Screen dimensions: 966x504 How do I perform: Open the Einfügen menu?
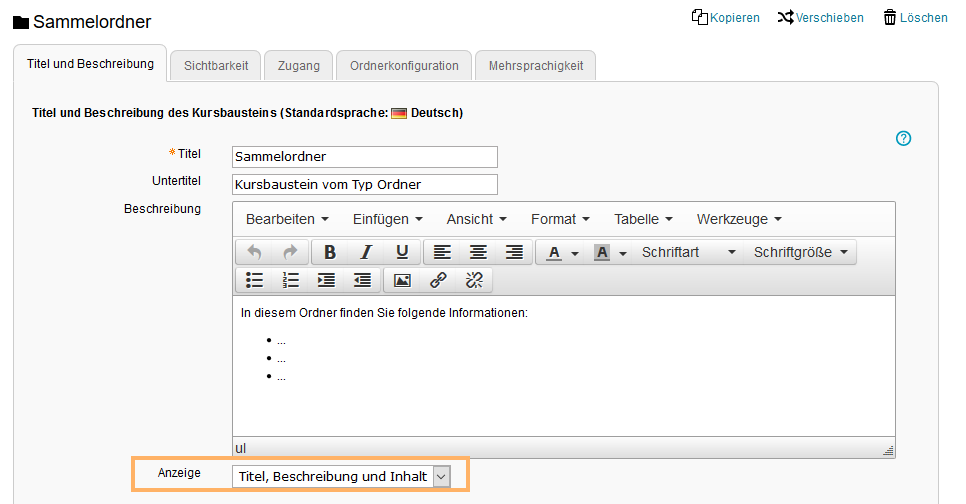(x=387, y=219)
